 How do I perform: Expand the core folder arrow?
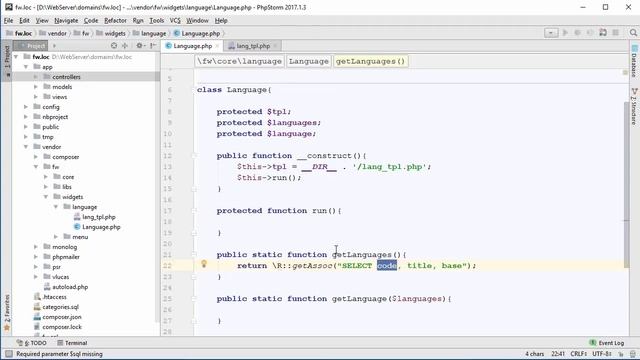click(x=46, y=177)
